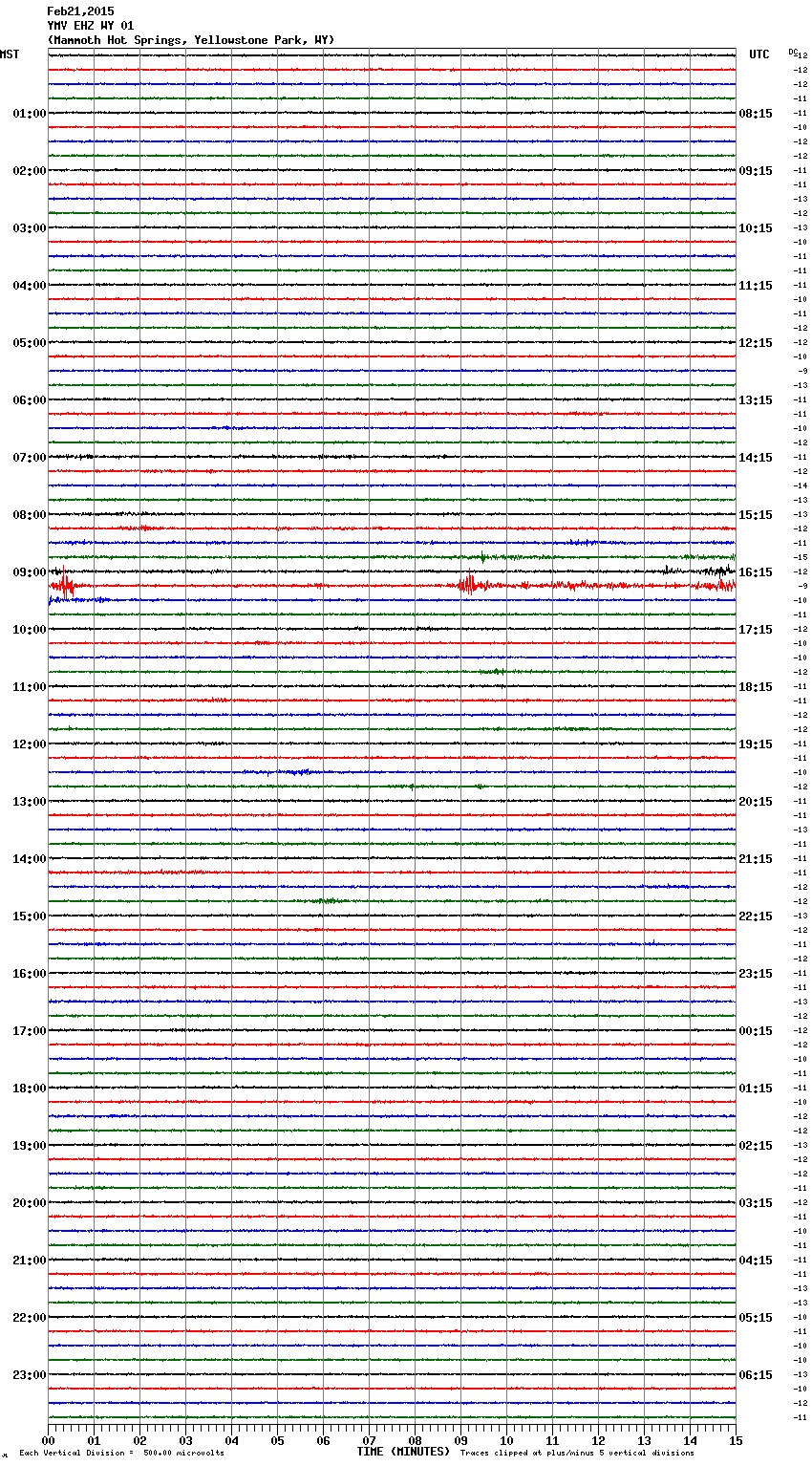Click the TIME (MINUTES) axis title
The image size is (812, 1466).
[x=403, y=1452]
